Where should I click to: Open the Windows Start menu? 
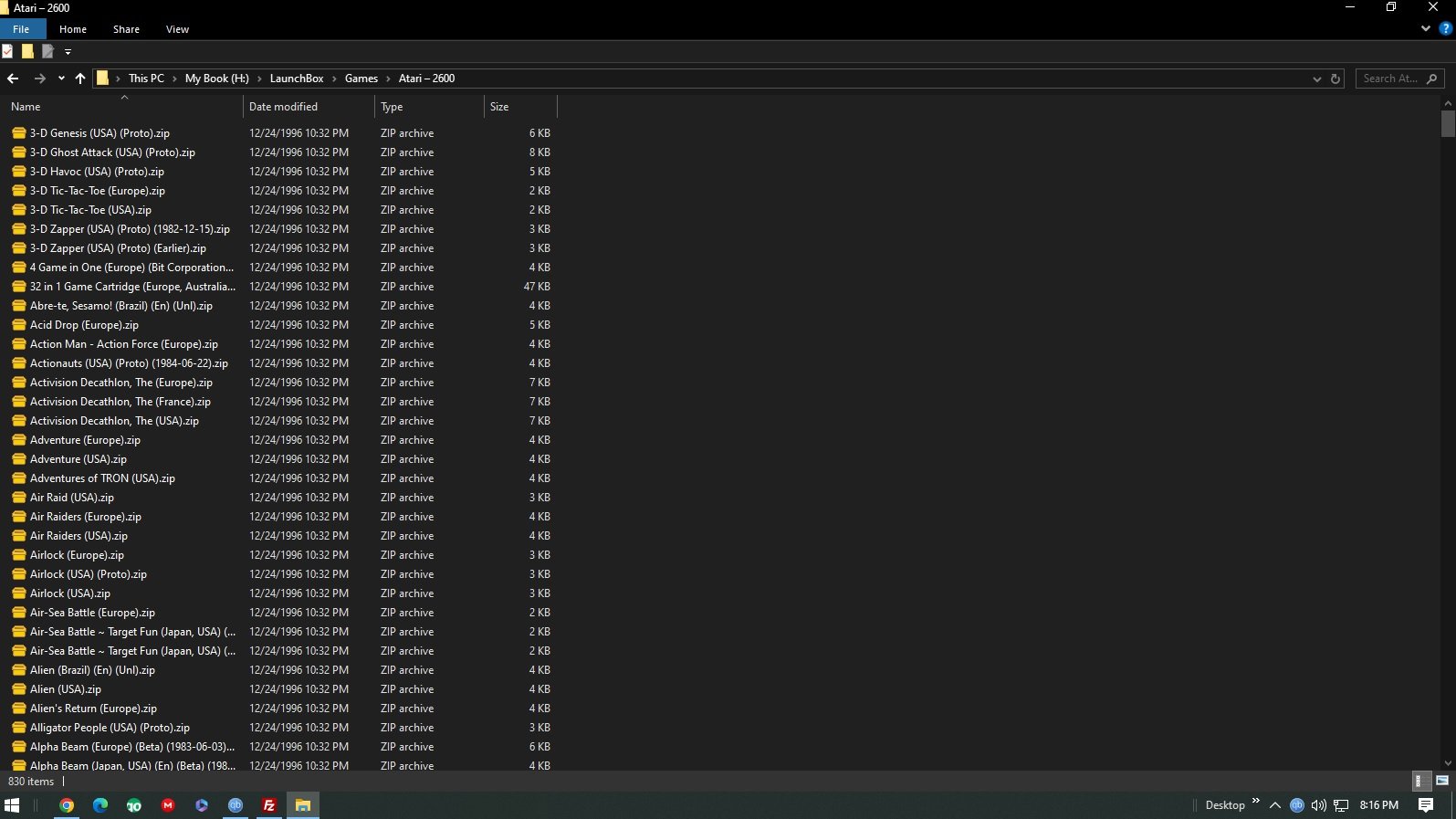click(x=12, y=805)
